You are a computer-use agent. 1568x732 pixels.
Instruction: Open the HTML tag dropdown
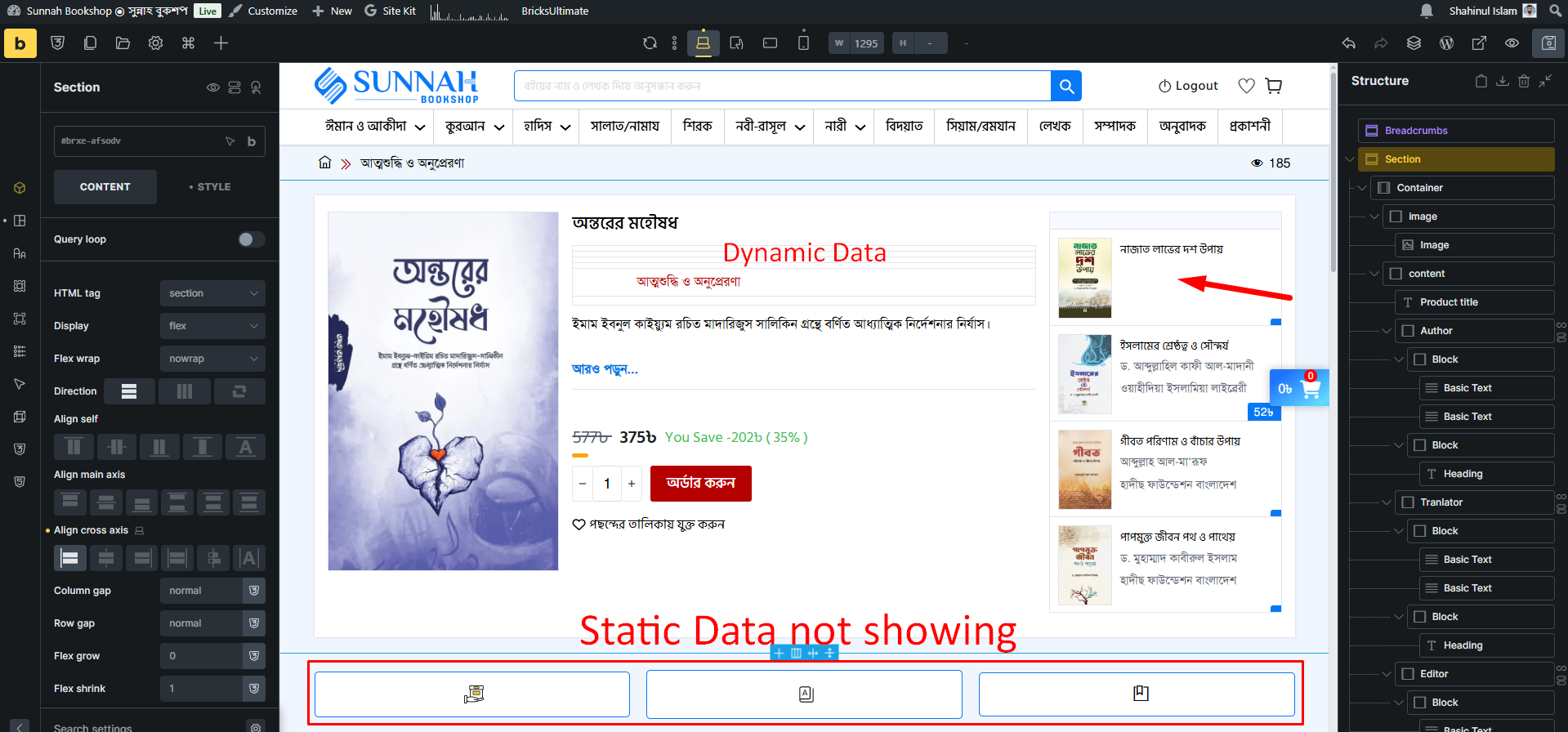[212, 293]
